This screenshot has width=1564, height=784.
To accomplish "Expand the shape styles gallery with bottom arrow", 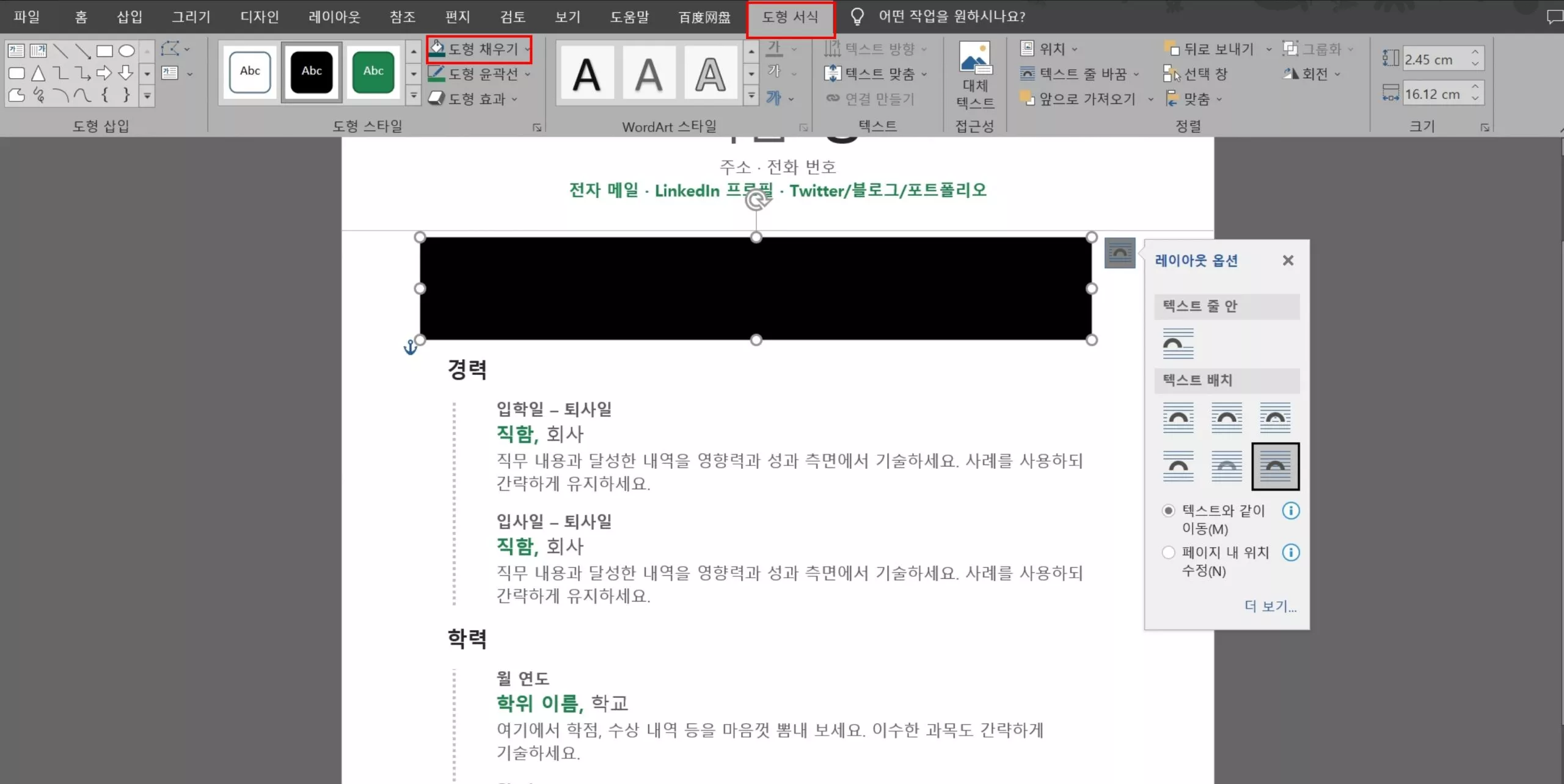I will point(414,95).
